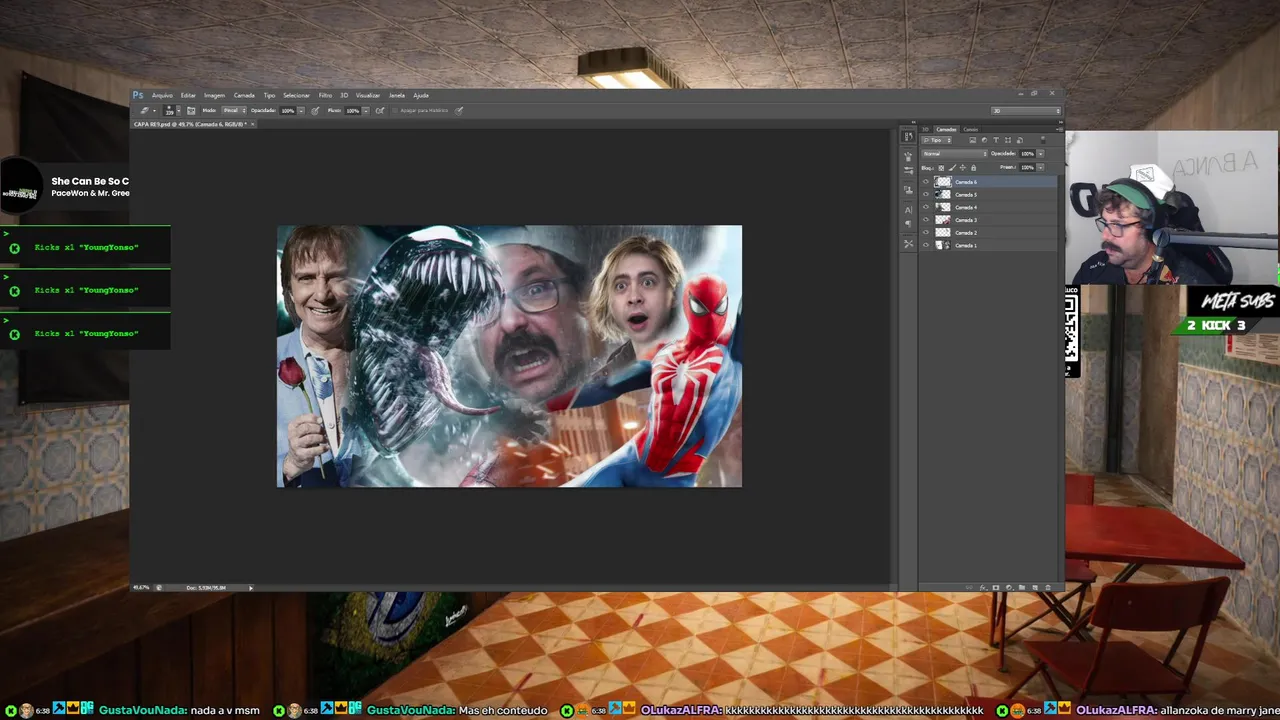1280x720 pixels.
Task: Open the Filtro menu
Action: point(325,95)
